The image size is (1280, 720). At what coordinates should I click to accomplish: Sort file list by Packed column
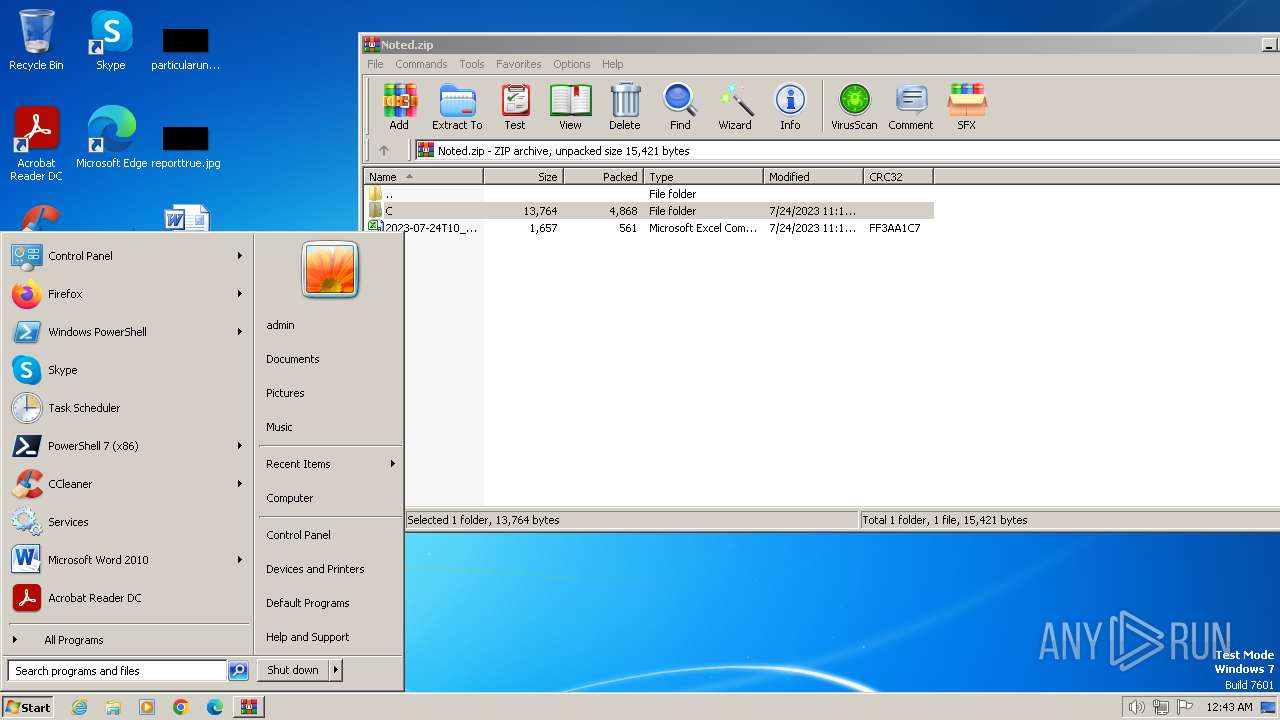coord(604,177)
